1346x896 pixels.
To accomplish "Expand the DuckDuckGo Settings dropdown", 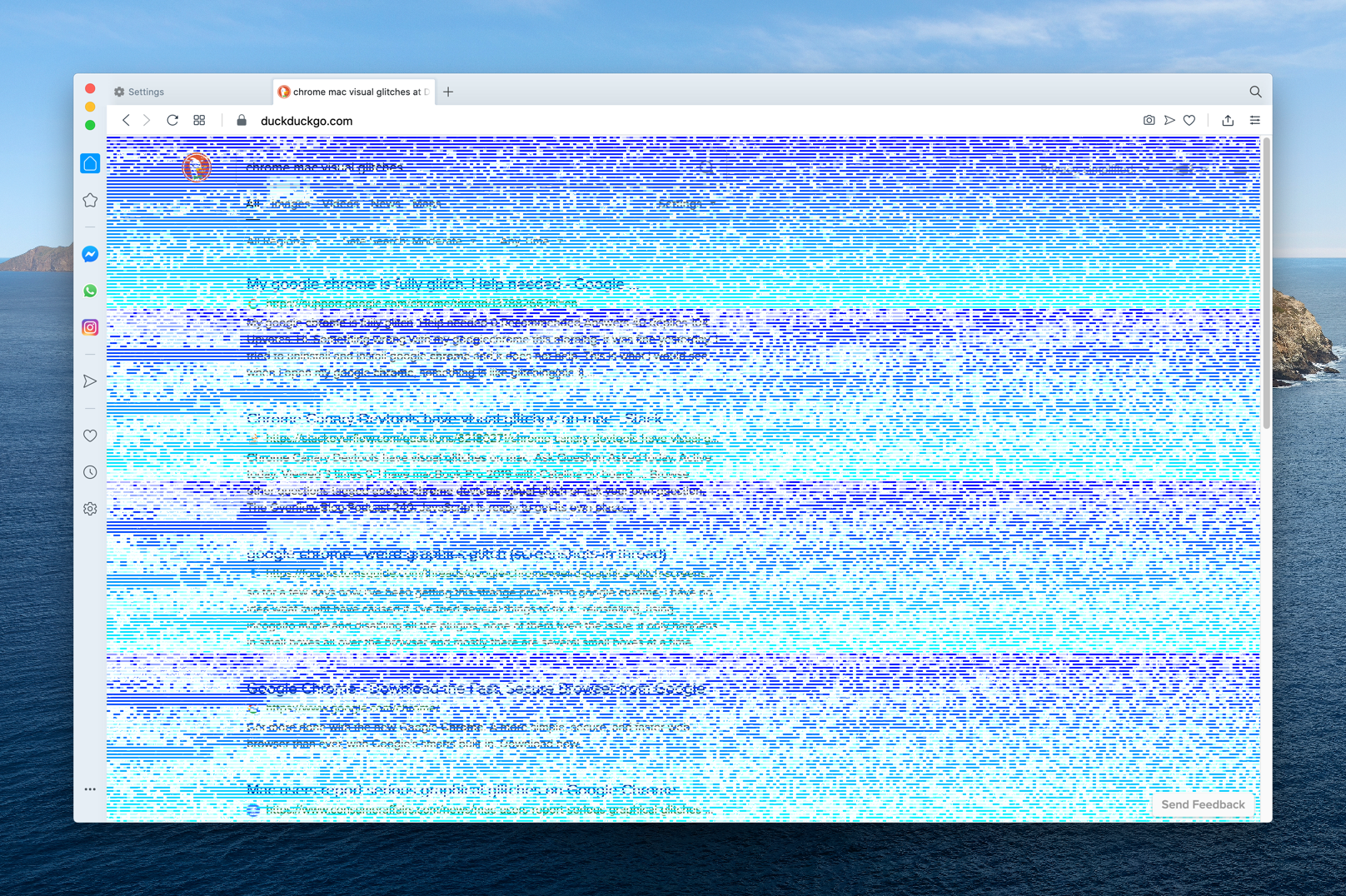I will tap(685, 204).
